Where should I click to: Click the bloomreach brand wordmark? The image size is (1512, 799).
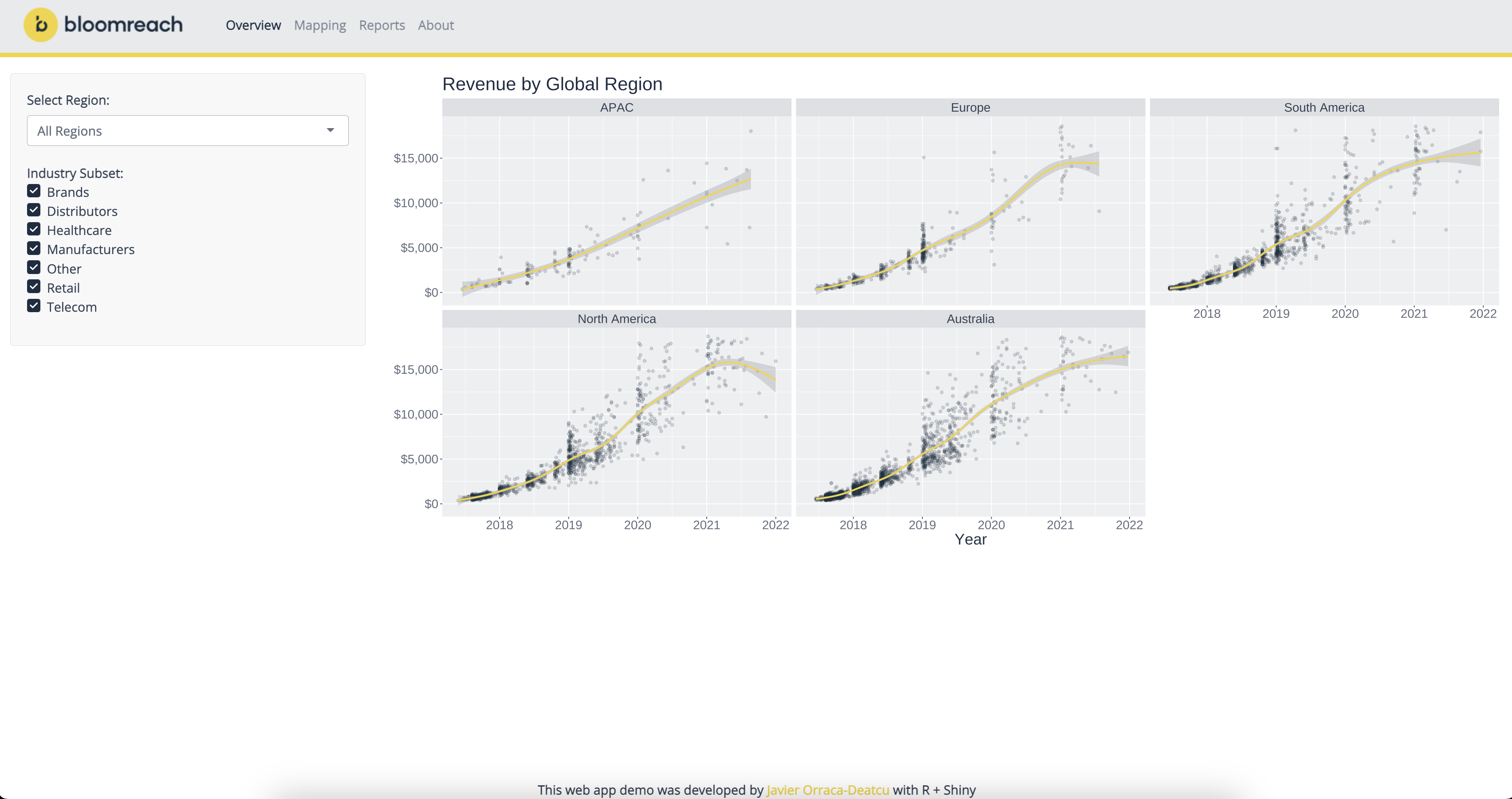pos(123,25)
